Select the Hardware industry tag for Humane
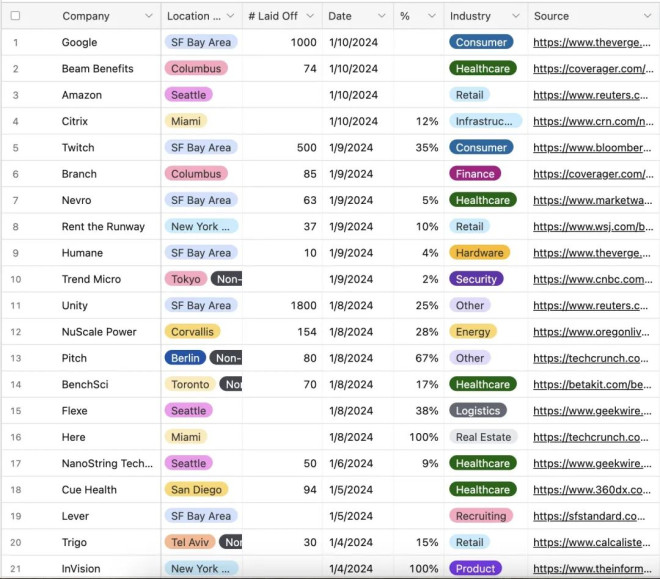Image resolution: width=660 pixels, height=579 pixels. point(479,253)
